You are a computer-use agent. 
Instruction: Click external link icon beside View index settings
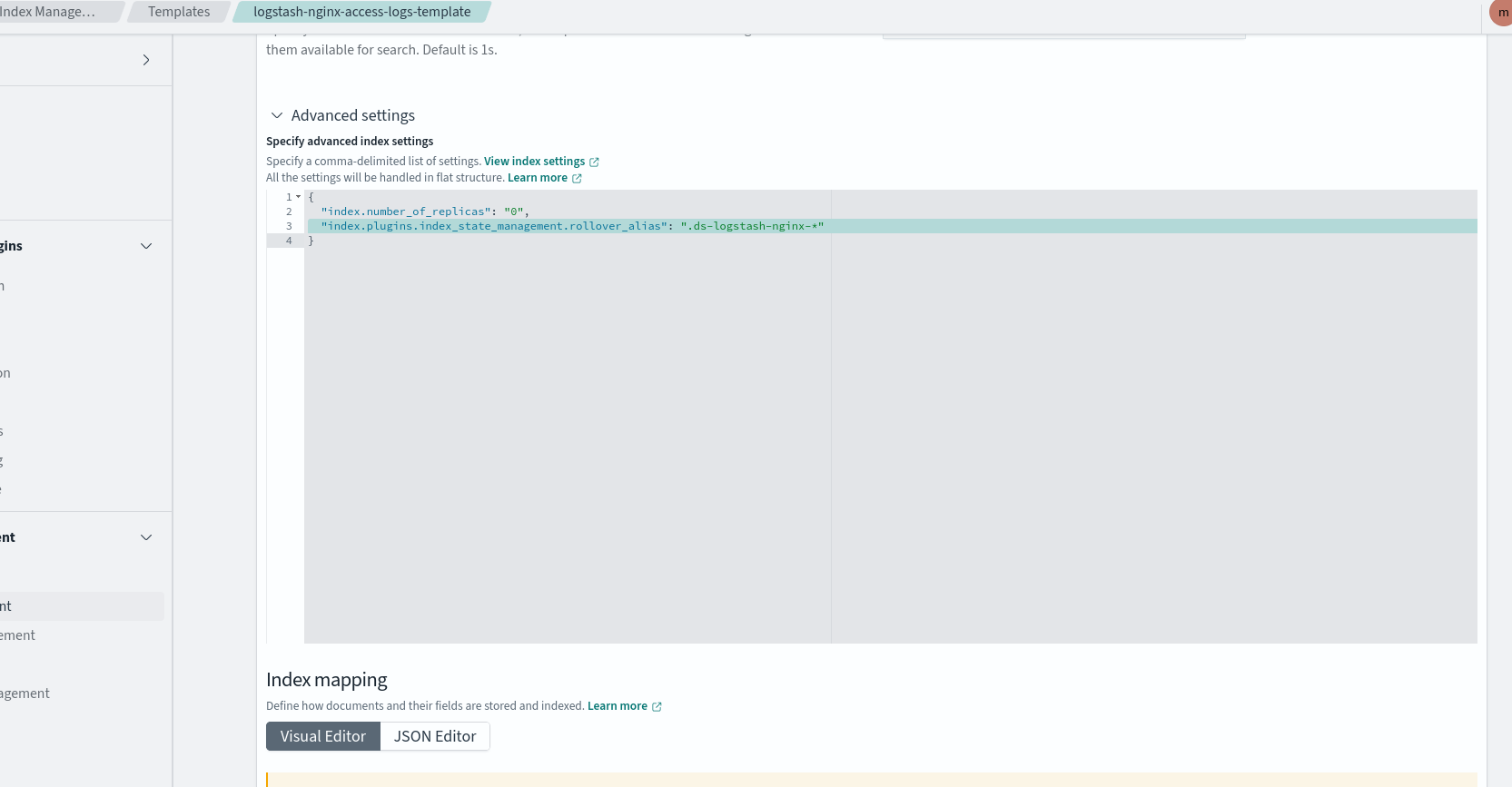(594, 162)
